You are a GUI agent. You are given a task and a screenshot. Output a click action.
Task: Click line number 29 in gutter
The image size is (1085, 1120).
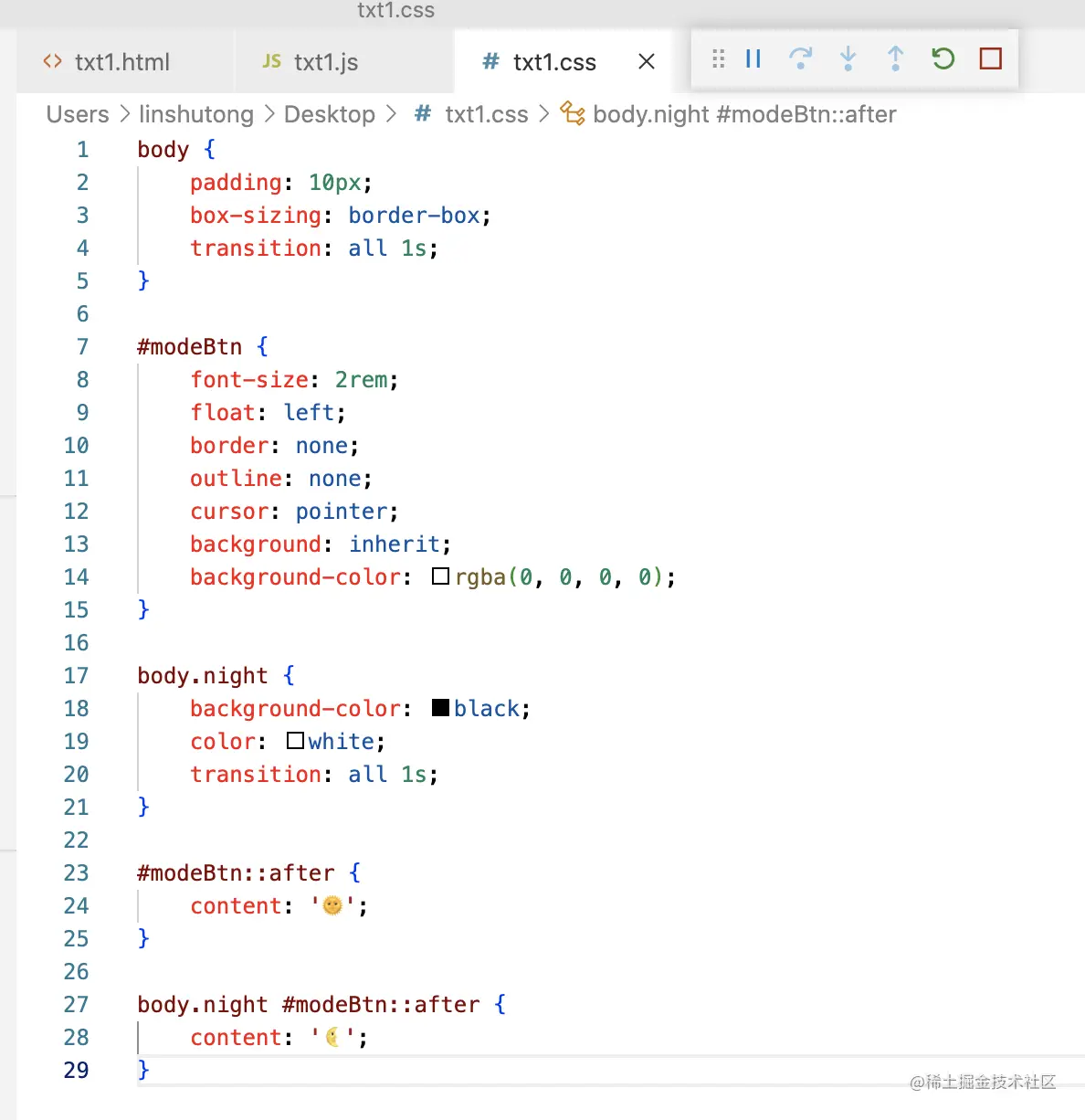pos(76,1070)
